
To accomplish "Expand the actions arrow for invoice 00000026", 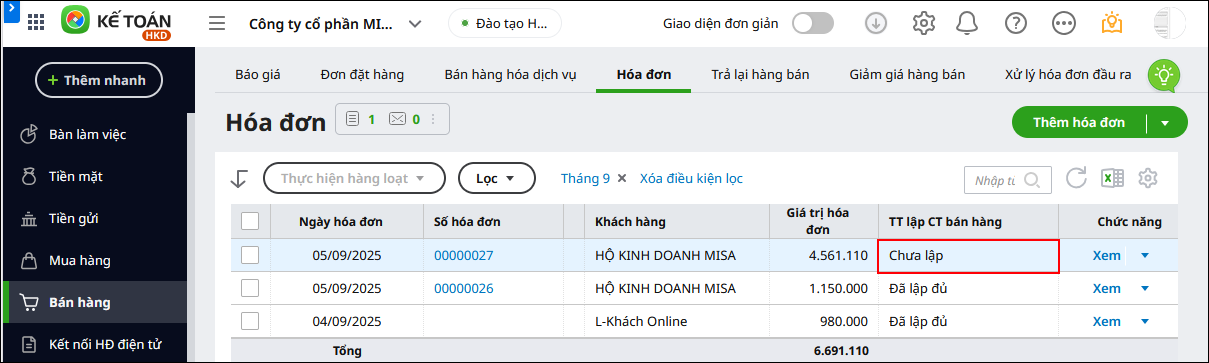I will (1145, 288).
